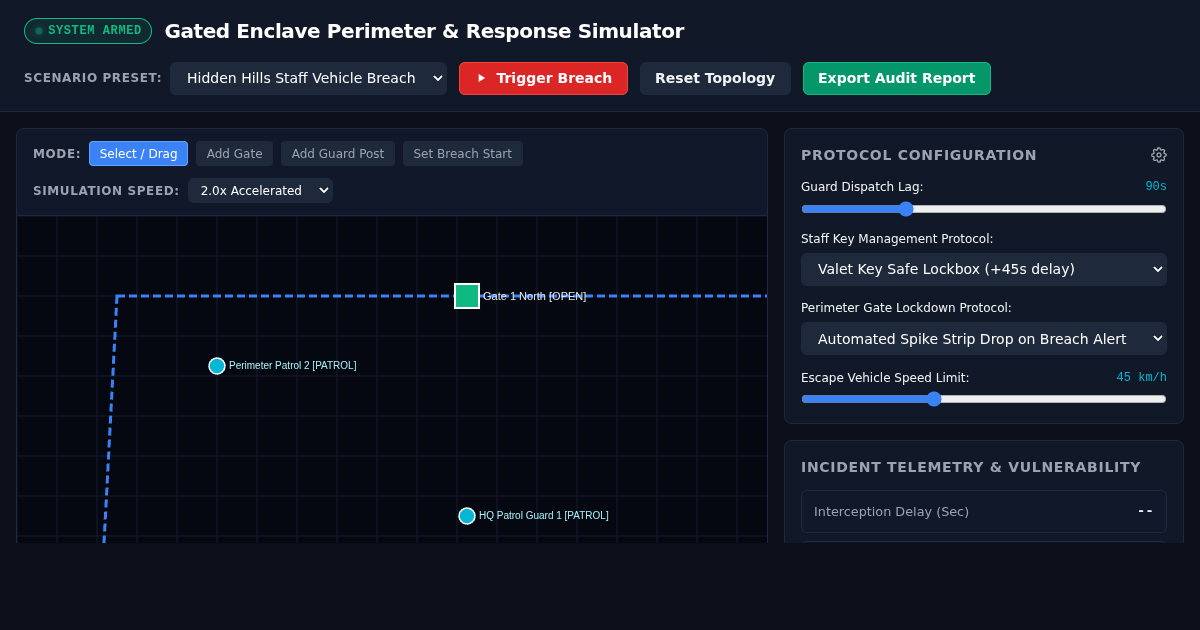
Task: Click the Interception Delay (Sec) telemetry row
Action: tap(984, 511)
